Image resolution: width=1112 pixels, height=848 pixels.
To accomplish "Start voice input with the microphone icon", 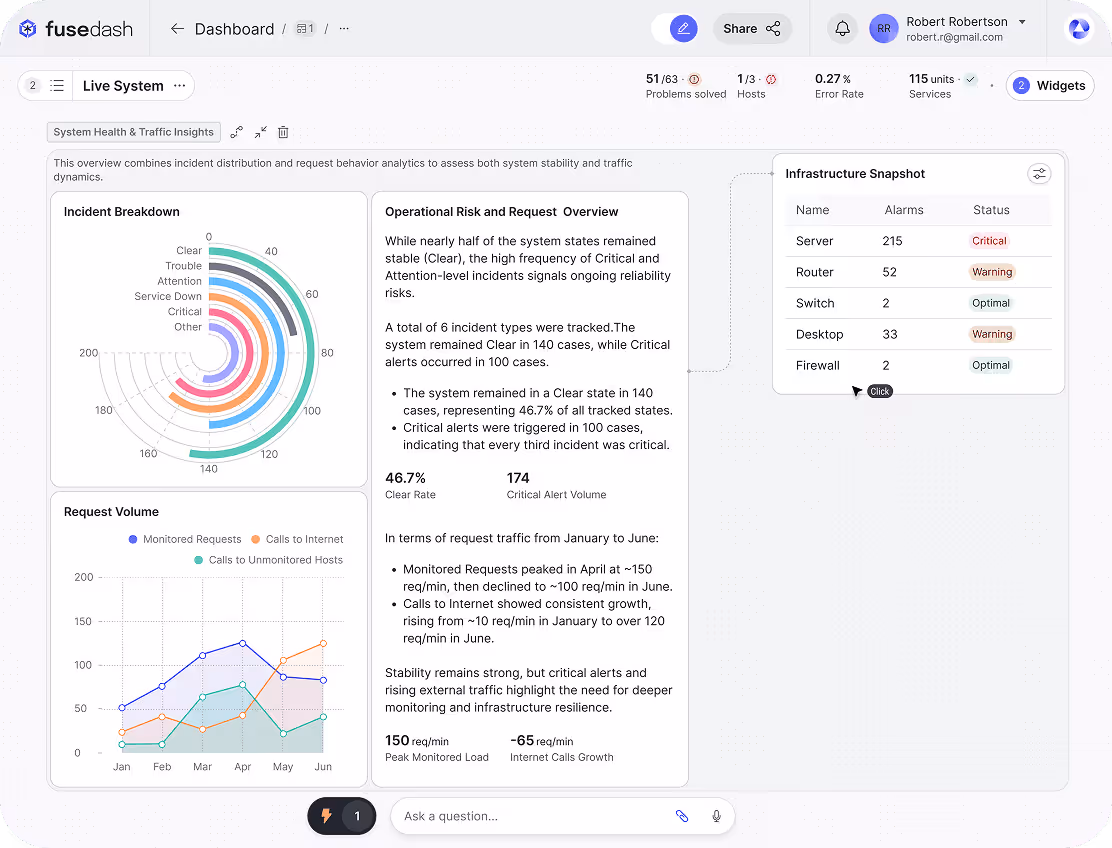I will (716, 816).
